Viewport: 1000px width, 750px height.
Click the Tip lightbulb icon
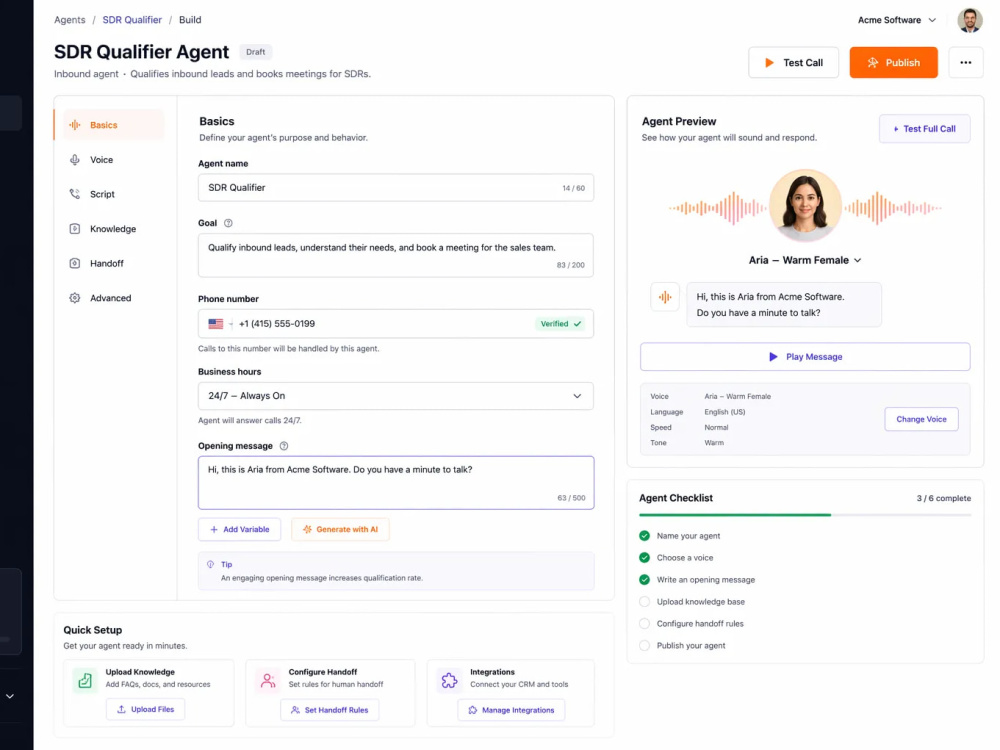pos(210,564)
